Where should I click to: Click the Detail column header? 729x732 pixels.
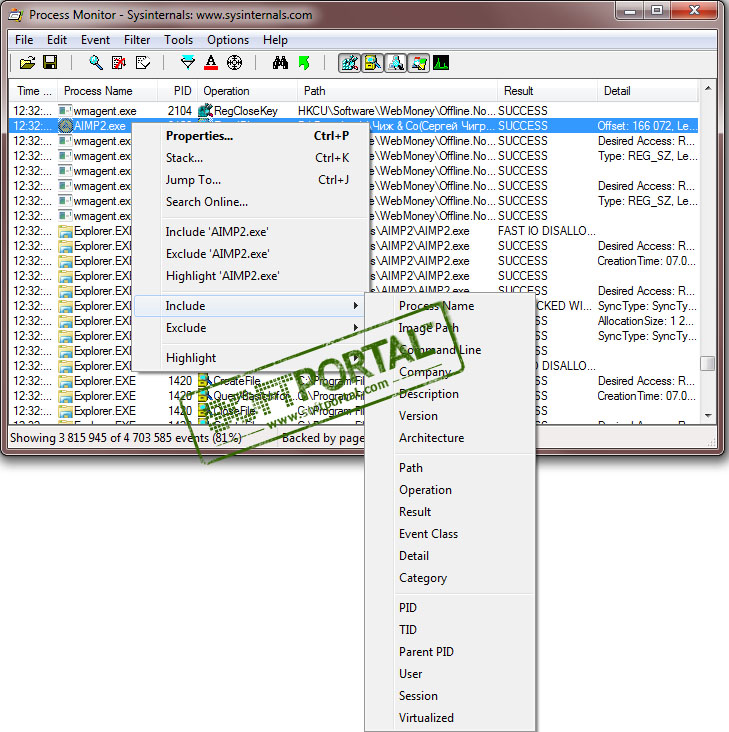coord(648,91)
